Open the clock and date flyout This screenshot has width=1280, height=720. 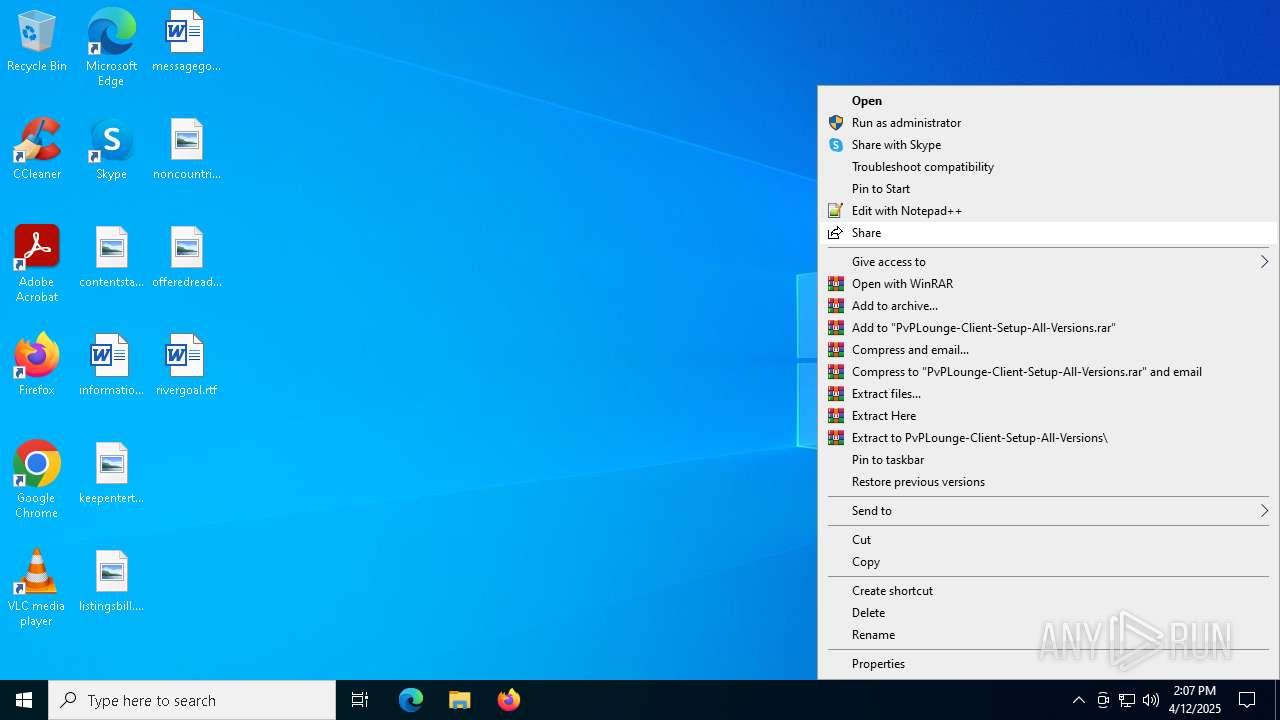pos(1195,700)
